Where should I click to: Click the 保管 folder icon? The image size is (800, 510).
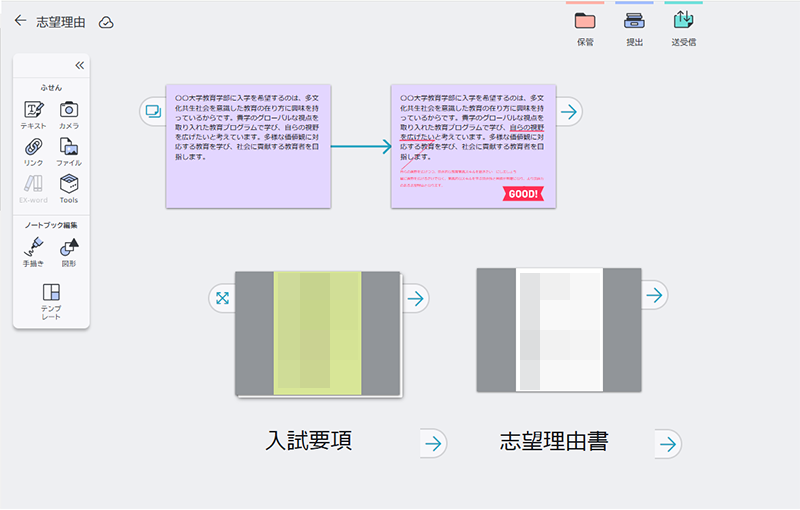[x=585, y=22]
